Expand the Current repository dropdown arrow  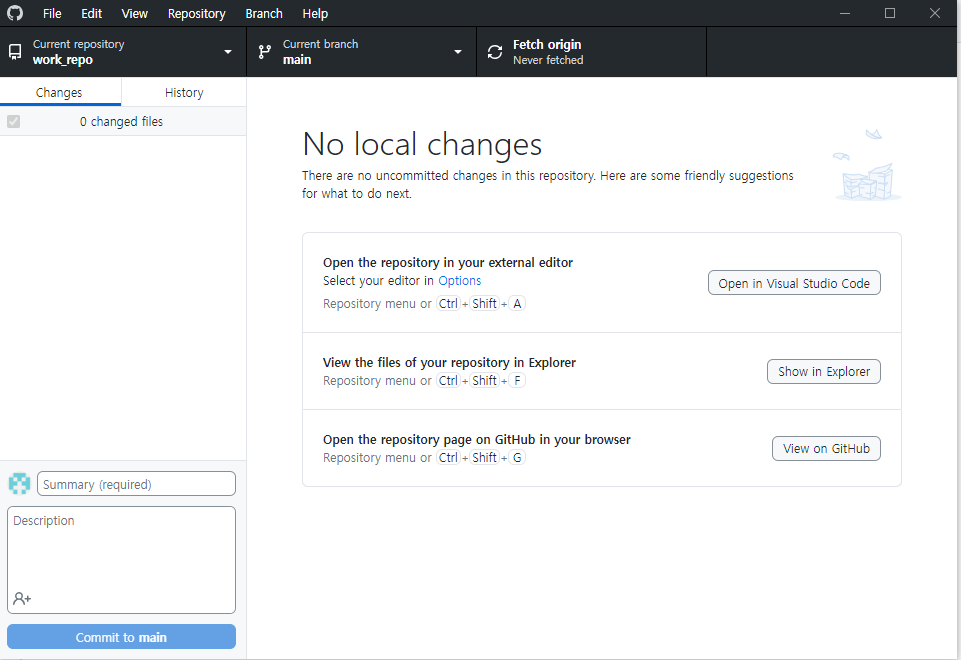228,52
